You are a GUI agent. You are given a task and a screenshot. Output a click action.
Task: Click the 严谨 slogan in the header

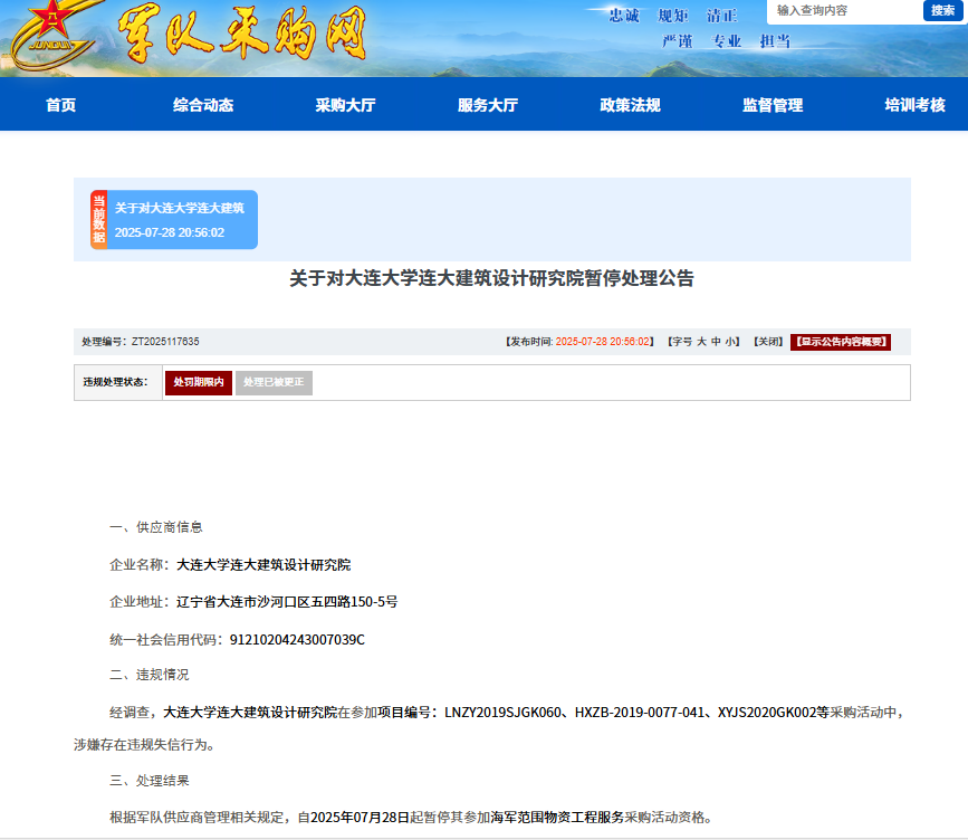click(677, 41)
